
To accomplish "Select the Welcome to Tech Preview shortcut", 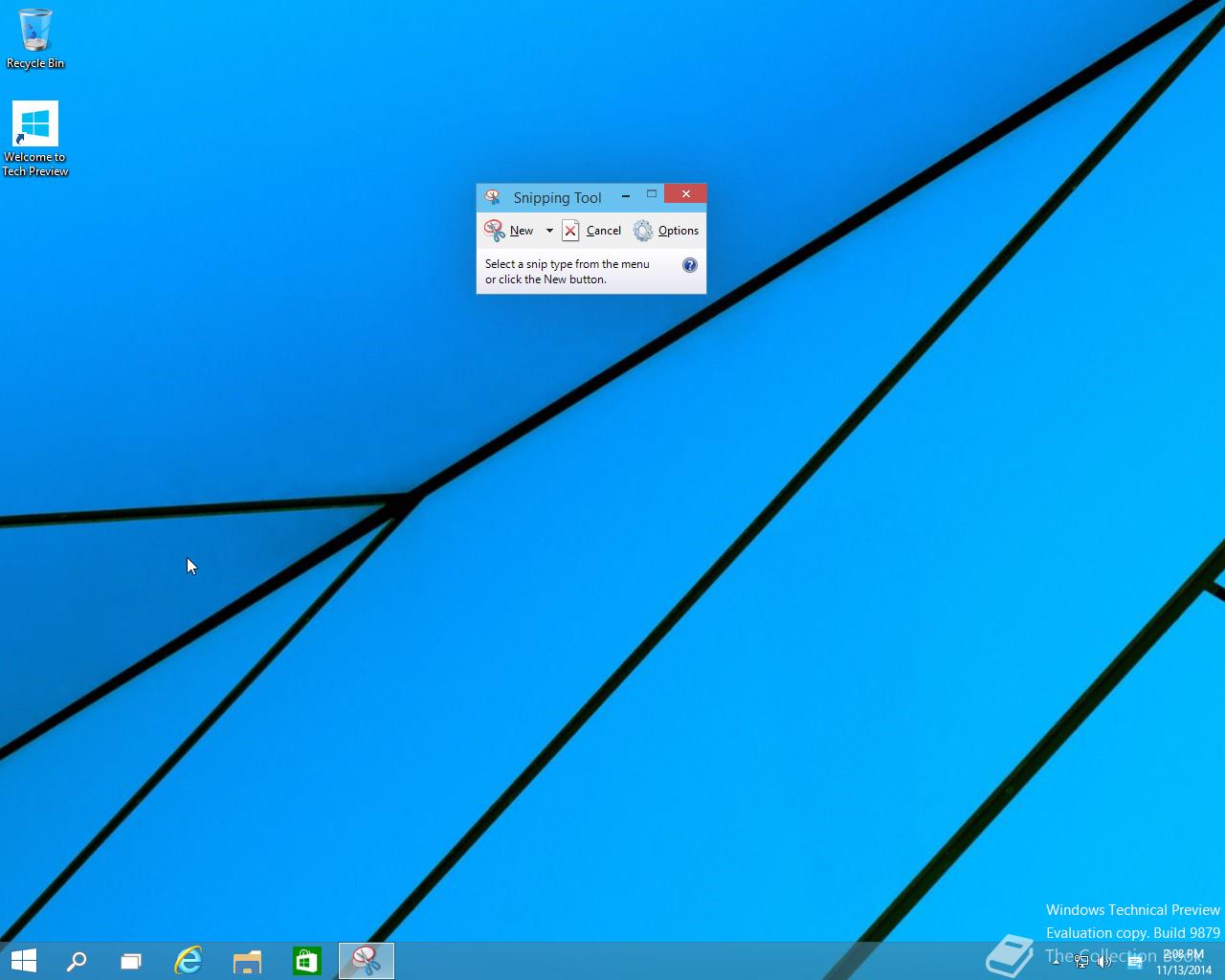I will point(35,140).
